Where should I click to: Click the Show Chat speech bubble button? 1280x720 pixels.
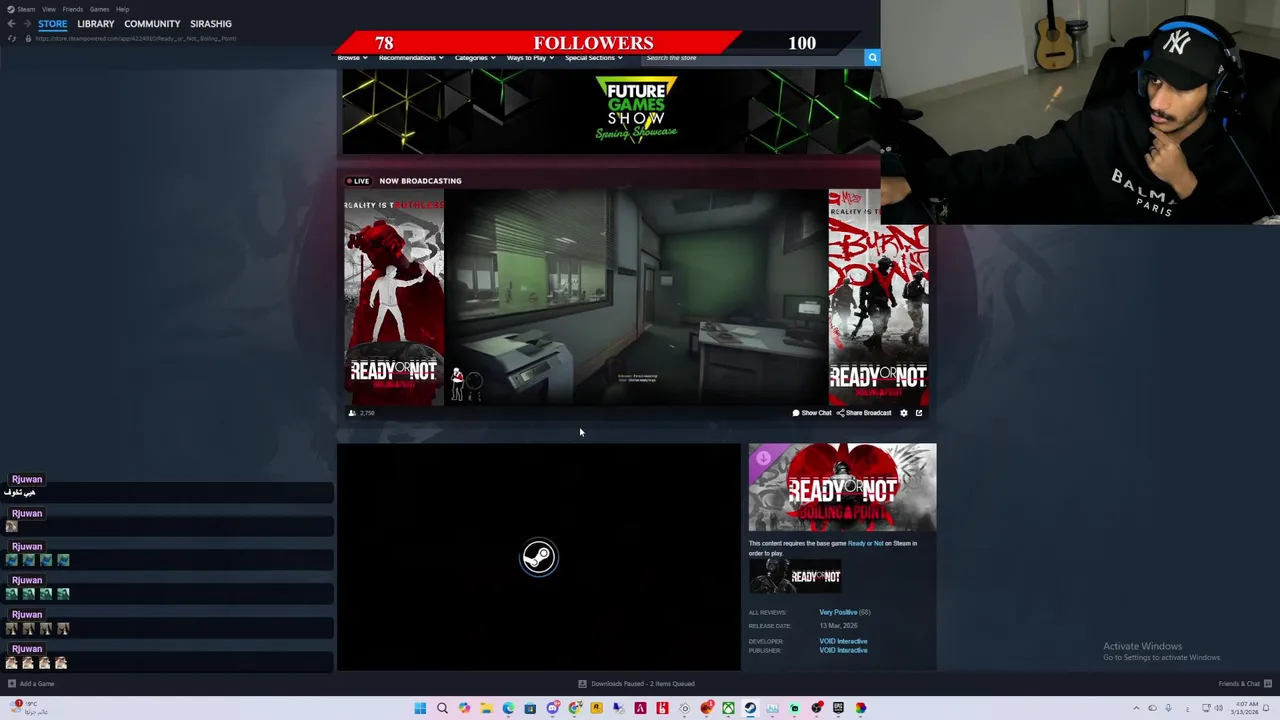pos(811,413)
